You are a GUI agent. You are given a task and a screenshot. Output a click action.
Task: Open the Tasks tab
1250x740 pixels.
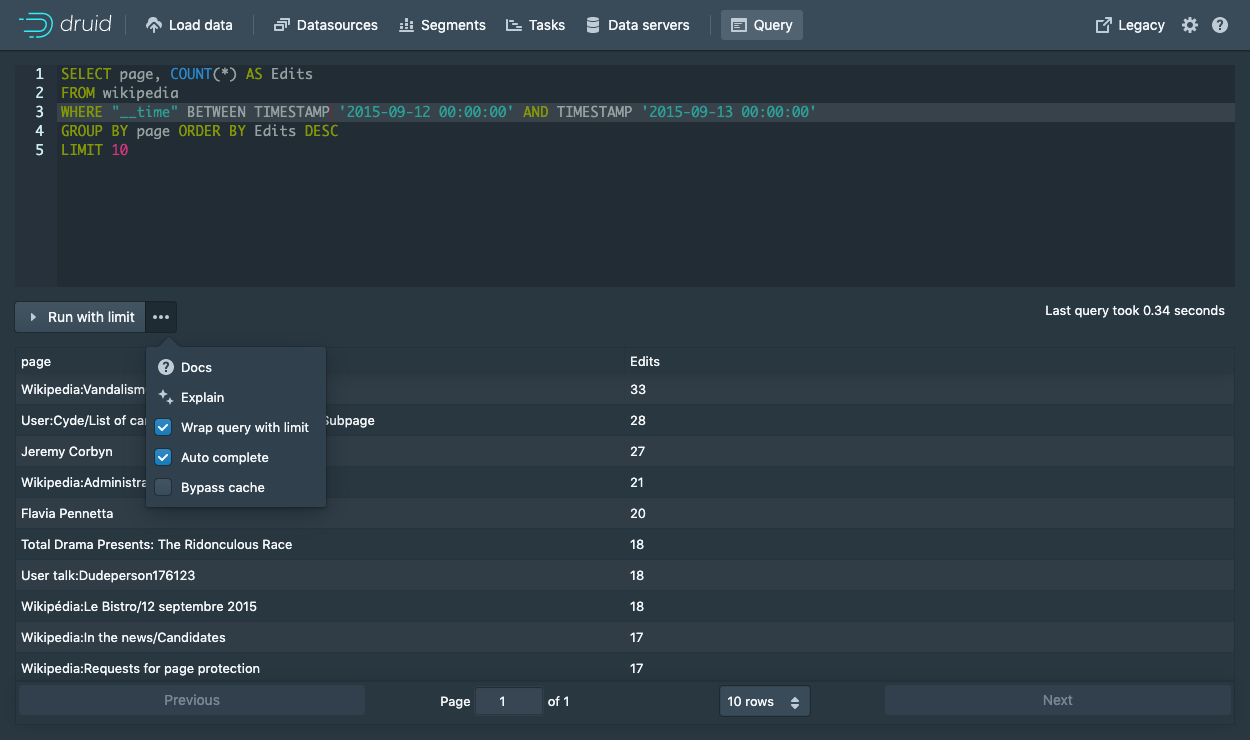click(535, 25)
